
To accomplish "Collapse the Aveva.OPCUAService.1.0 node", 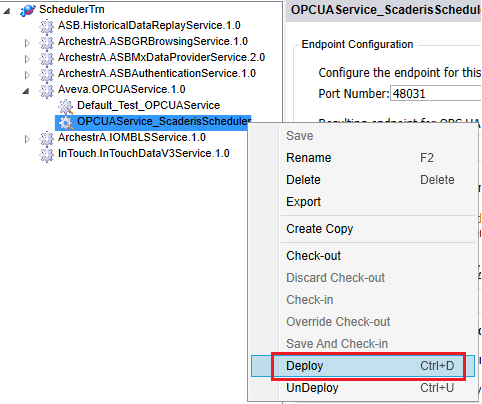I will [x=26, y=91].
